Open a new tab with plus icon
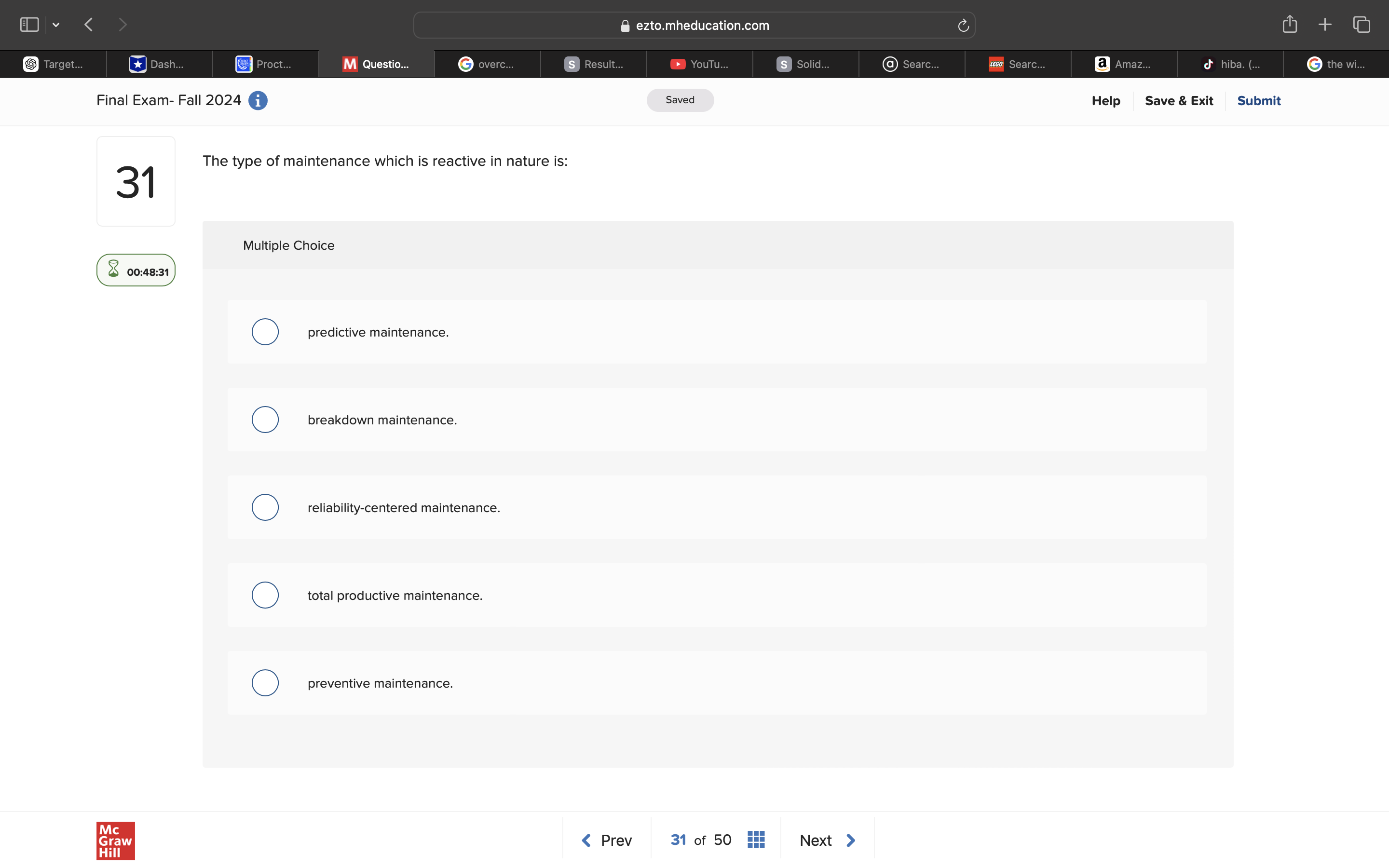The height and width of the screenshot is (868, 1389). [1325, 24]
